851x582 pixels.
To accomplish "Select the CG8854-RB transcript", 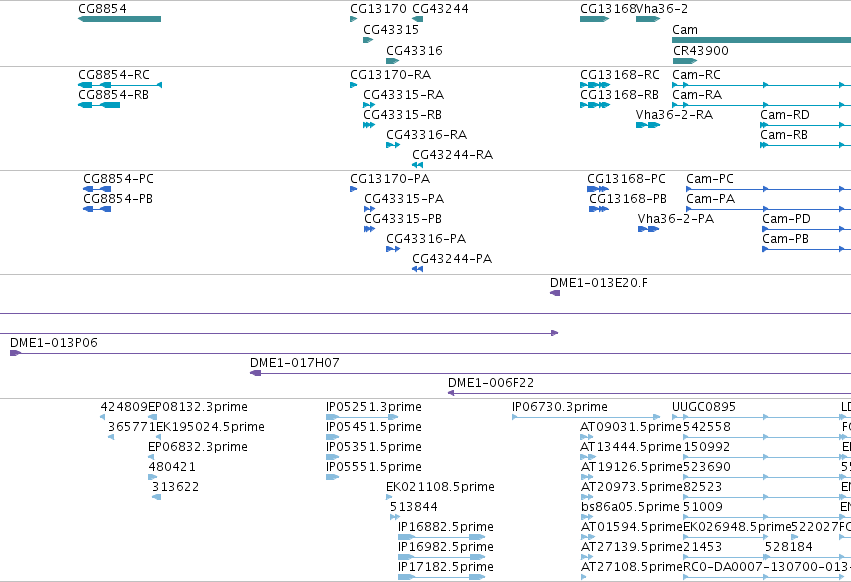I will point(99,105).
